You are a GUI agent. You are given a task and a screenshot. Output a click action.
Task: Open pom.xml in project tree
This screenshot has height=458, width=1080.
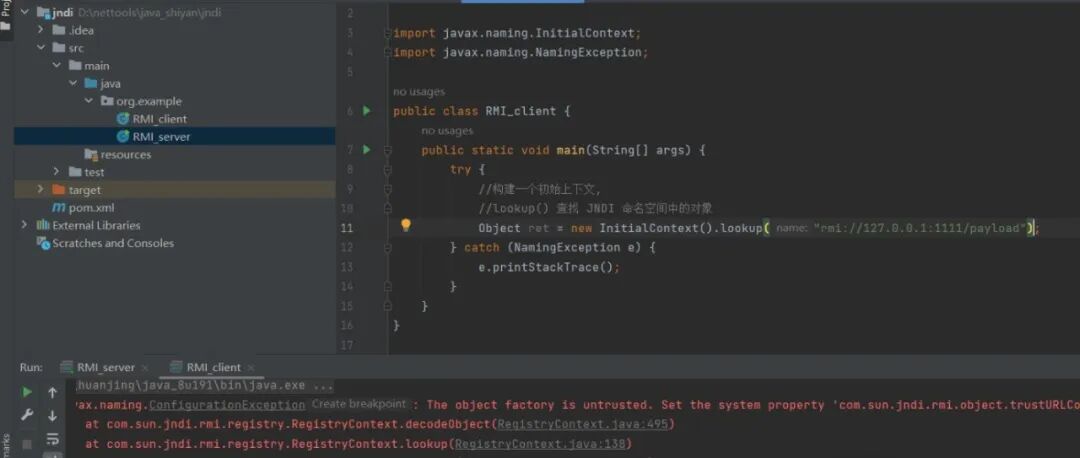(91, 208)
